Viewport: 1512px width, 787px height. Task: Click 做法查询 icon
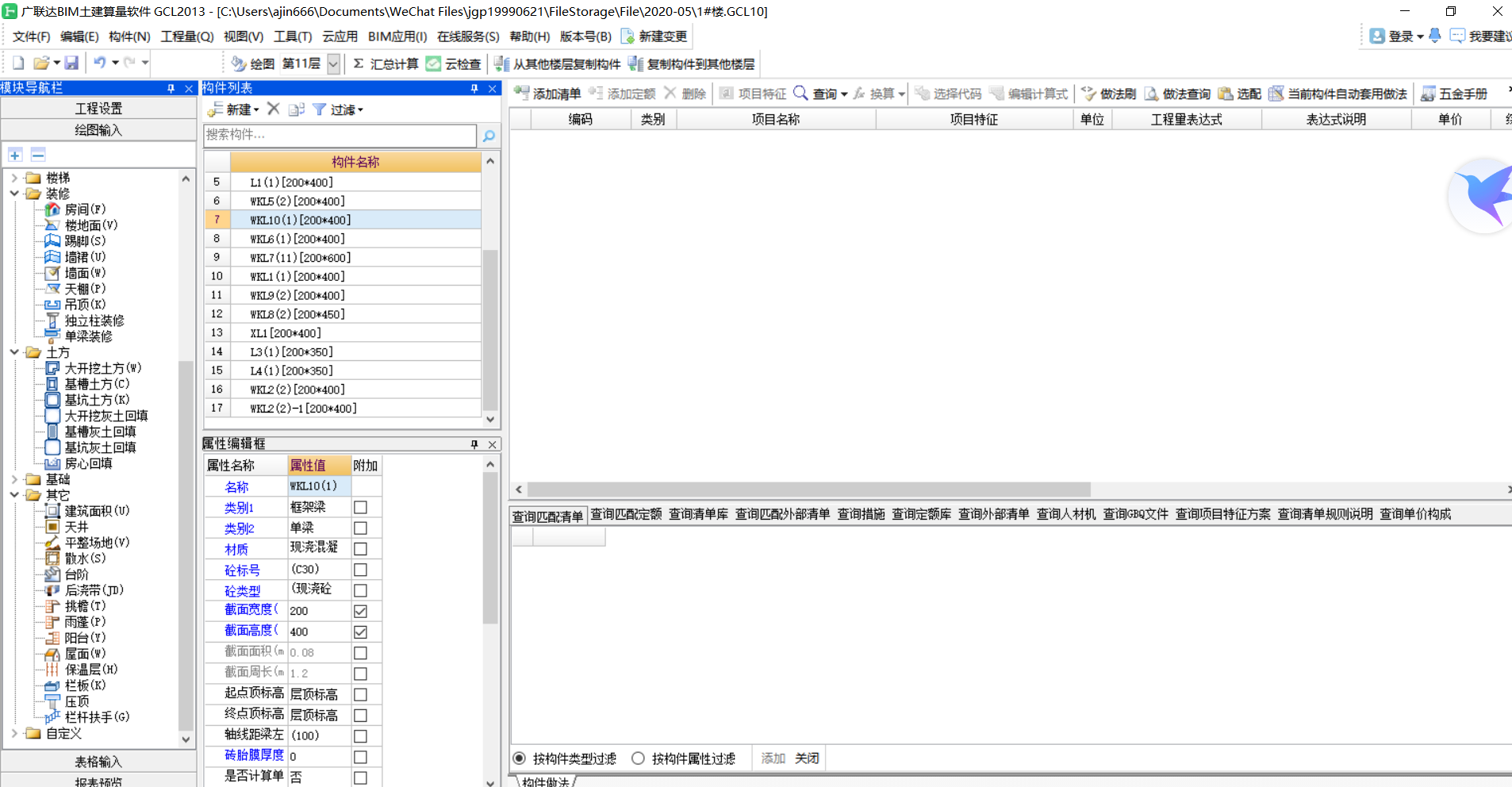tap(1151, 94)
